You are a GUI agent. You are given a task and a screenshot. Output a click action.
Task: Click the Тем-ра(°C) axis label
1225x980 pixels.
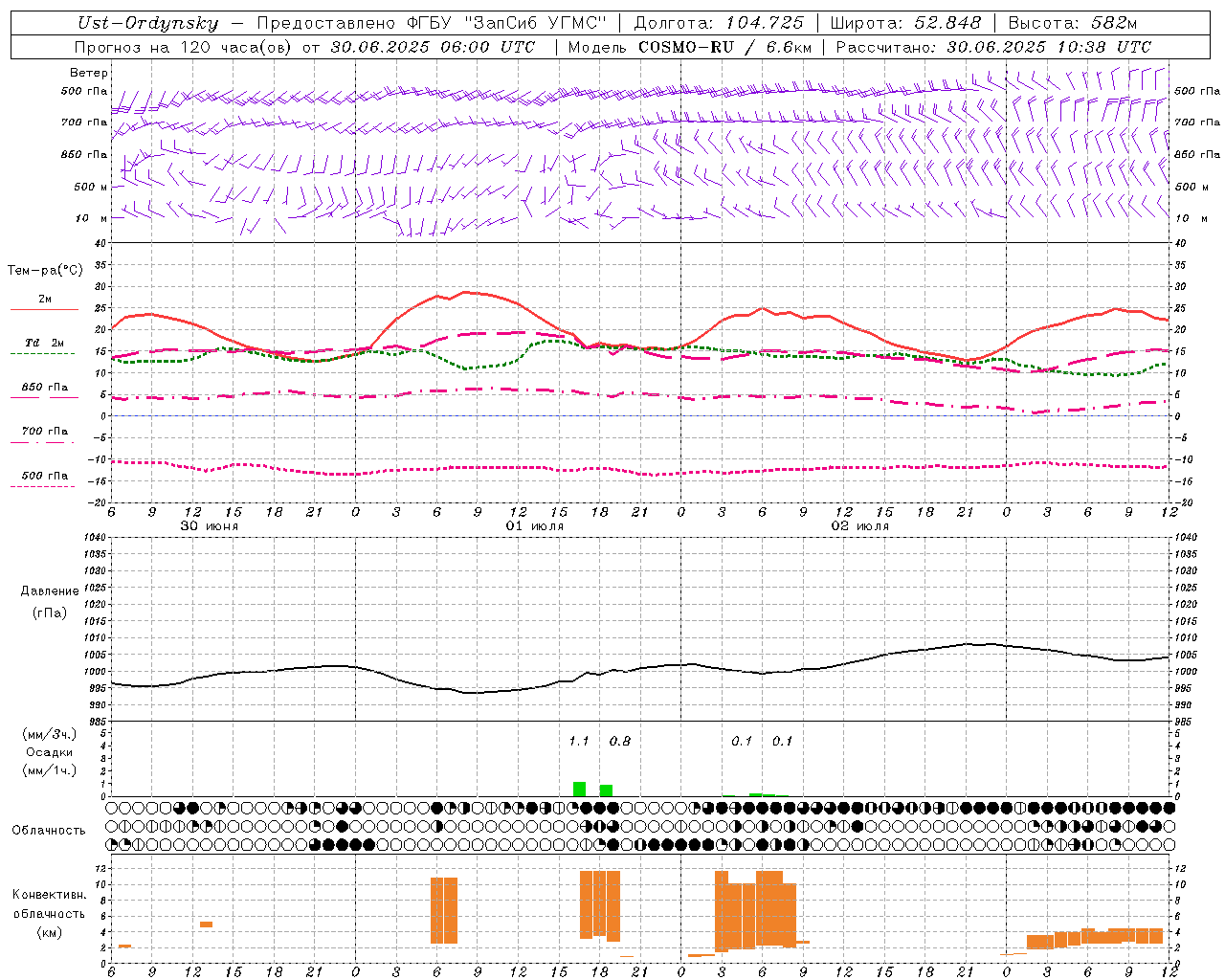(45, 271)
